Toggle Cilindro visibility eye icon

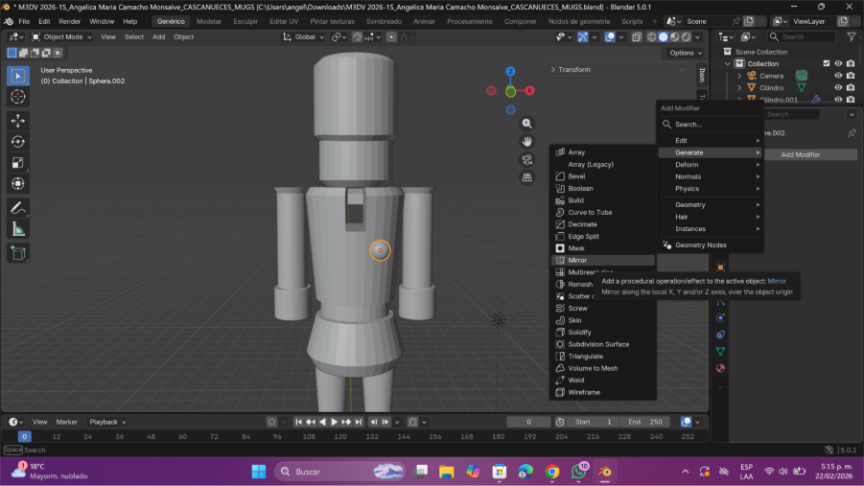point(838,88)
